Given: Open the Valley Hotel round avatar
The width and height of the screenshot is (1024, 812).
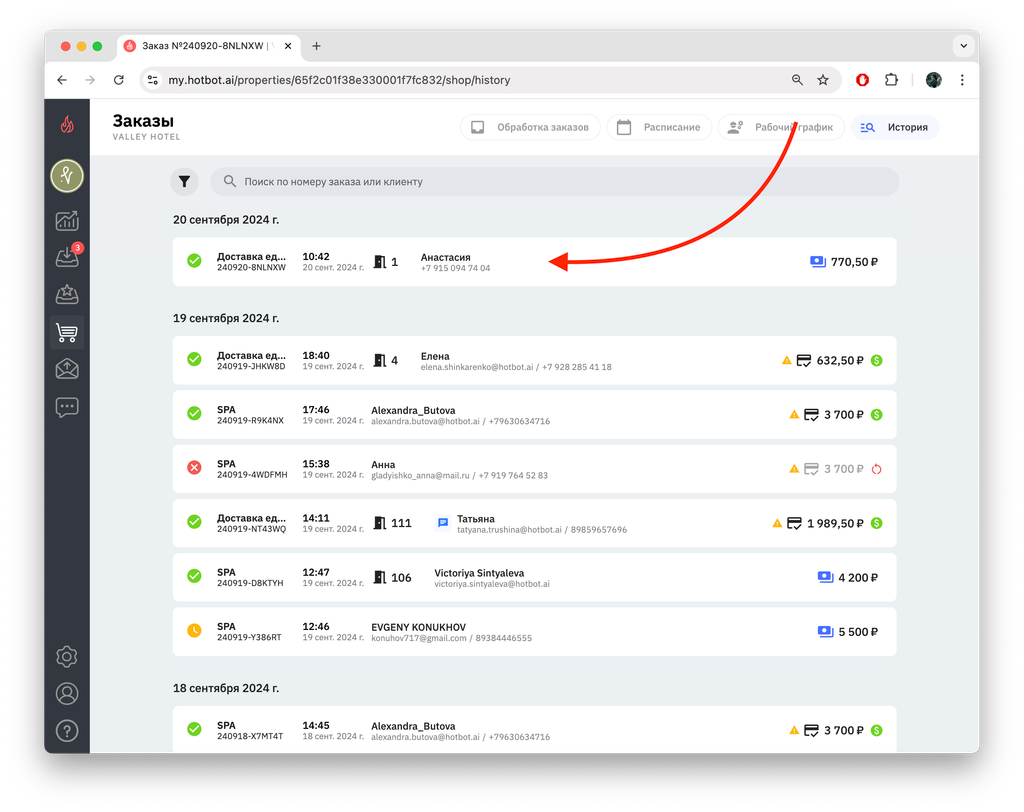Looking at the screenshot, I should pyautogui.click(x=67, y=176).
